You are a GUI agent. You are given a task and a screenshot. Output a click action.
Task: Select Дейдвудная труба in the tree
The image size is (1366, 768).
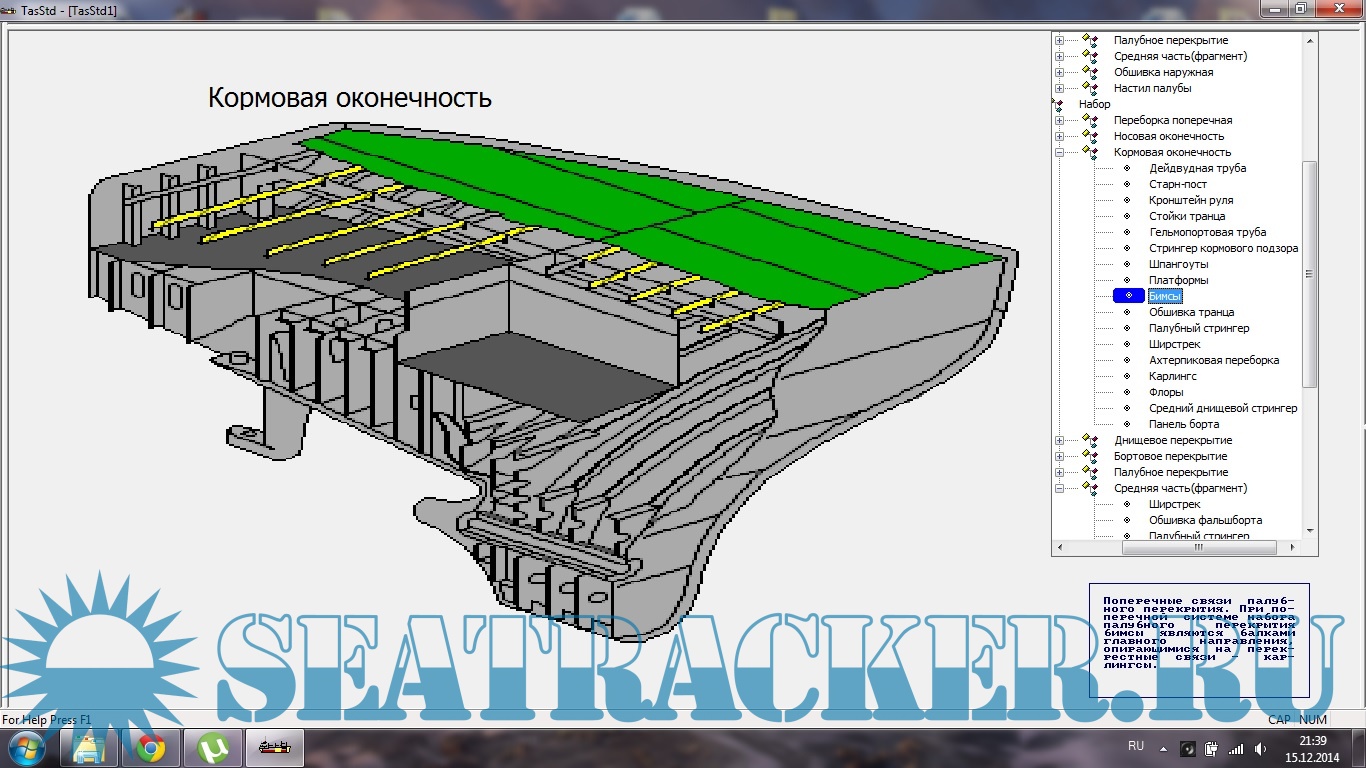[x=1197, y=168]
